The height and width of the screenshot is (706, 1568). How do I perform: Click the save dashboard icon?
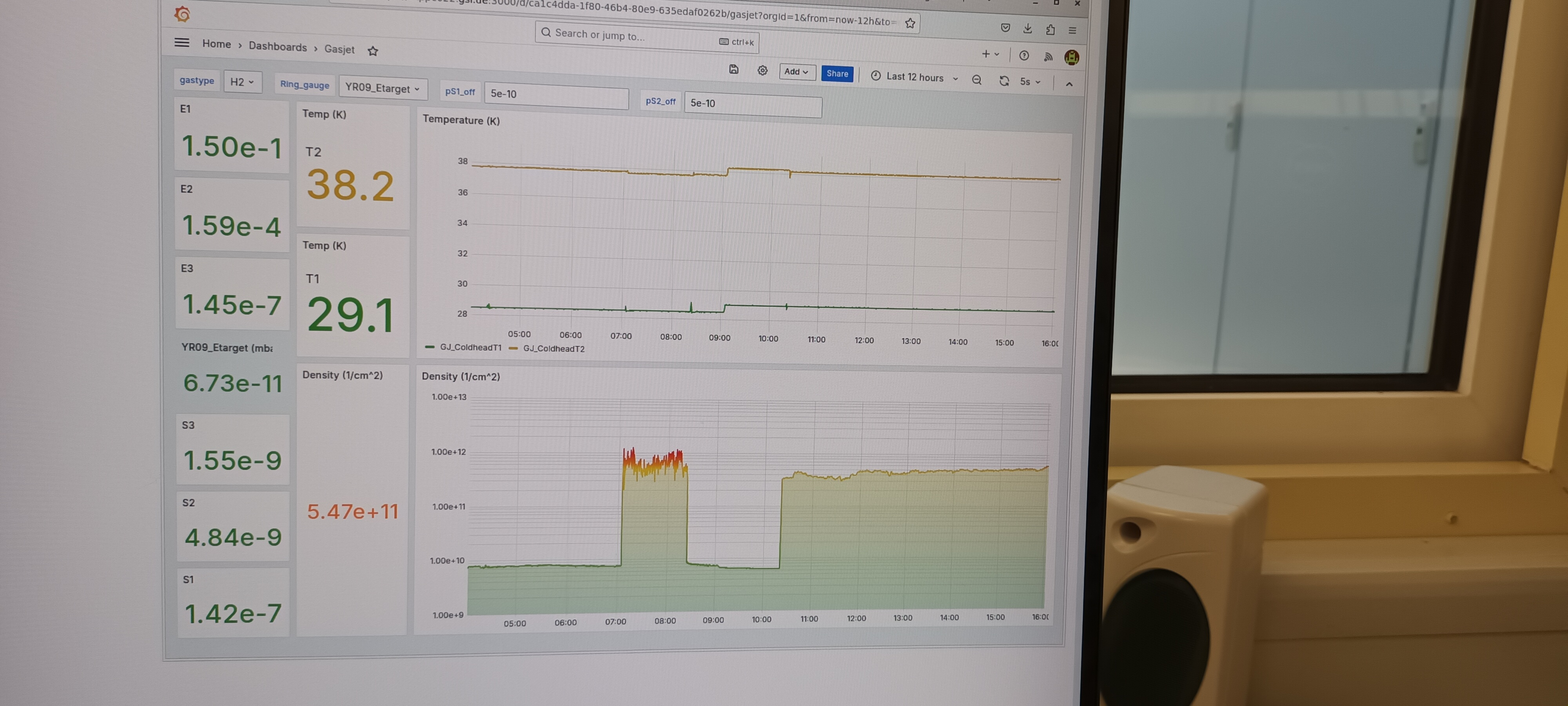733,69
